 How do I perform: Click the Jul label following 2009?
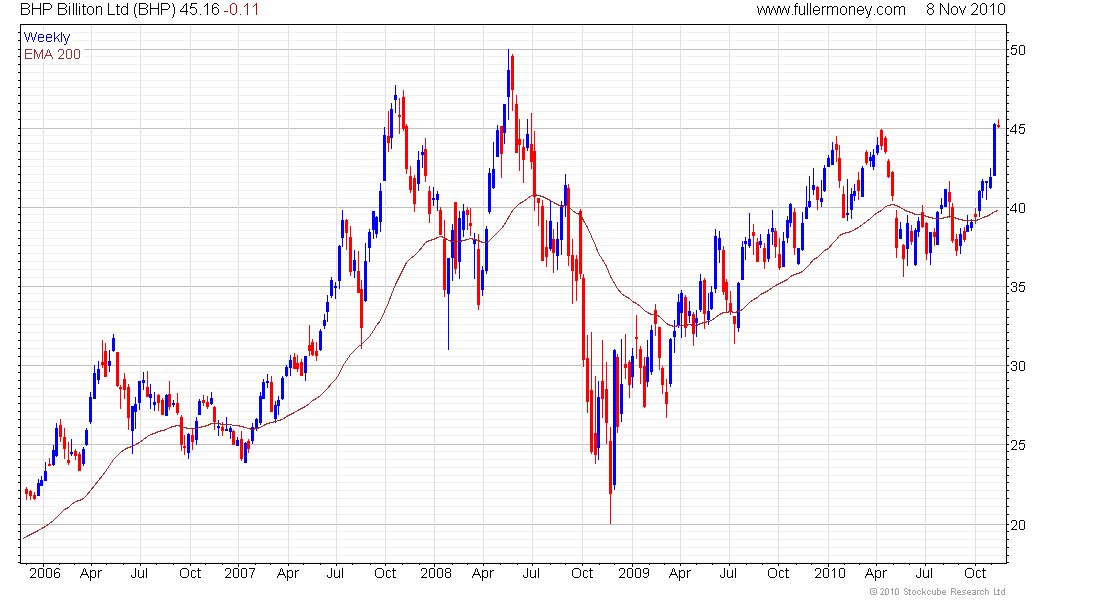pyautogui.click(x=728, y=573)
